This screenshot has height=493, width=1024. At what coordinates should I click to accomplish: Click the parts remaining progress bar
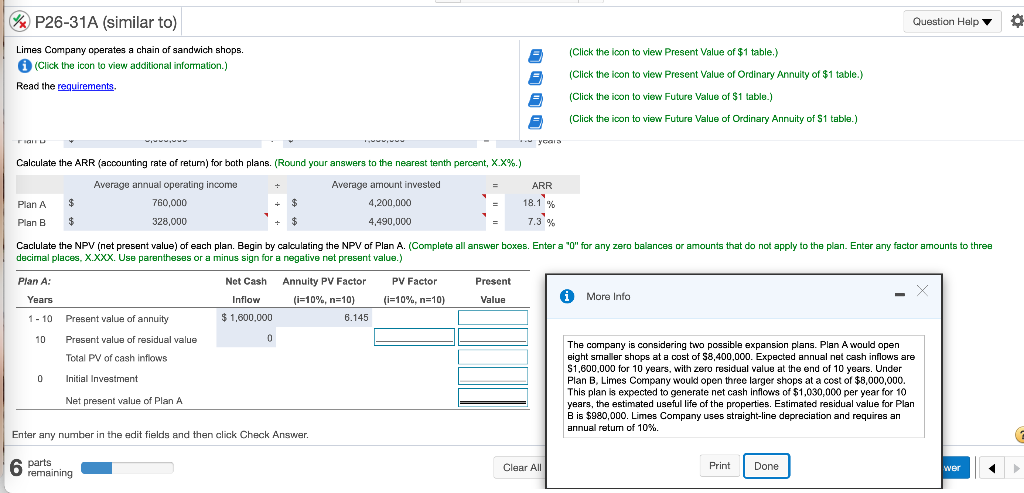click(127, 468)
